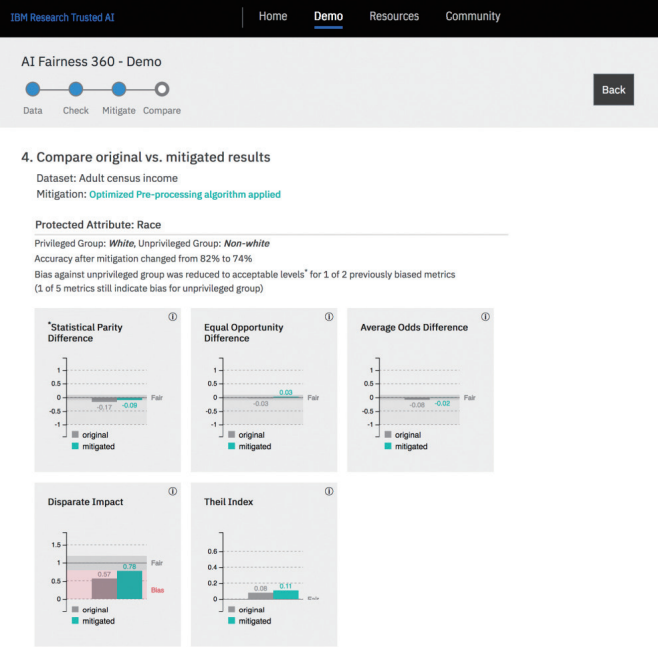This screenshot has width=658, height=647.
Task: Open the Demo navigation tab
Action: tap(328, 16)
